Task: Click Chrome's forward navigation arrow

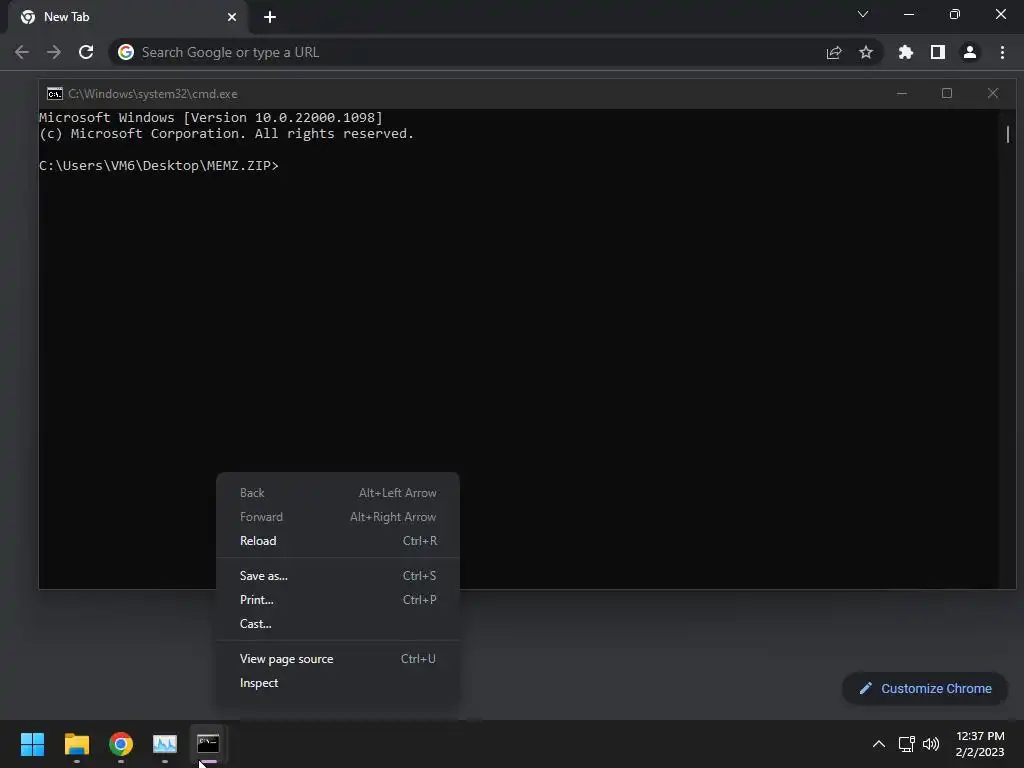Action: click(54, 52)
